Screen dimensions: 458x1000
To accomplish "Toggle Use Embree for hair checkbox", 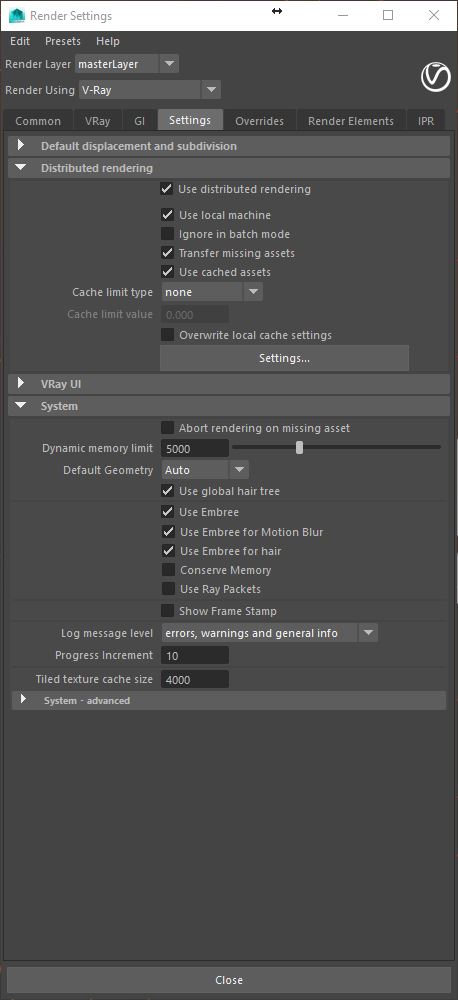I will [168, 550].
